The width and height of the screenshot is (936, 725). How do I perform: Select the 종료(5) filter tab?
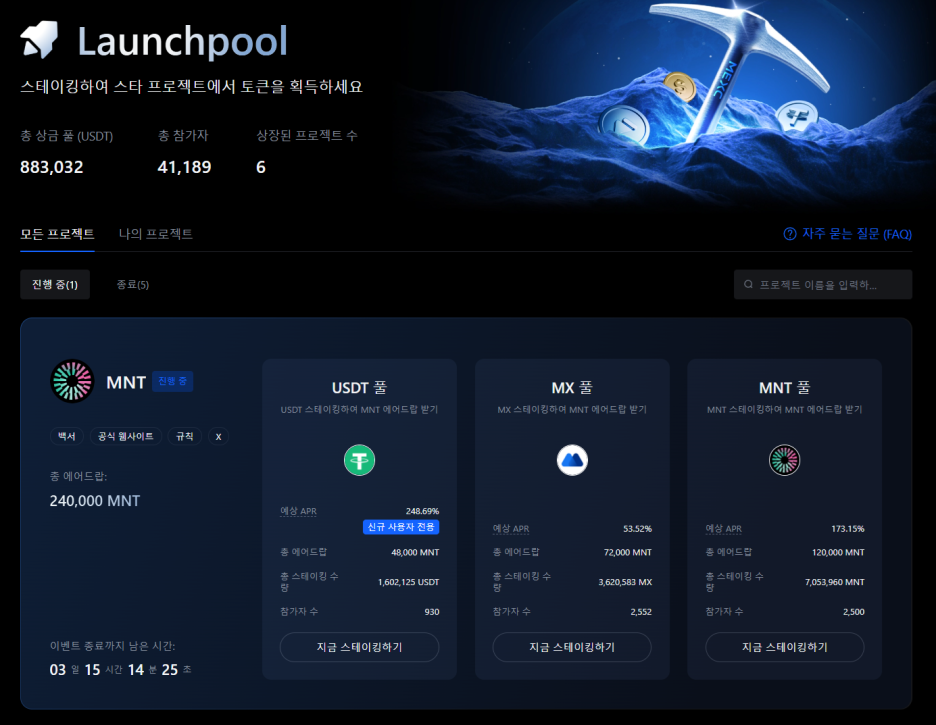click(133, 285)
